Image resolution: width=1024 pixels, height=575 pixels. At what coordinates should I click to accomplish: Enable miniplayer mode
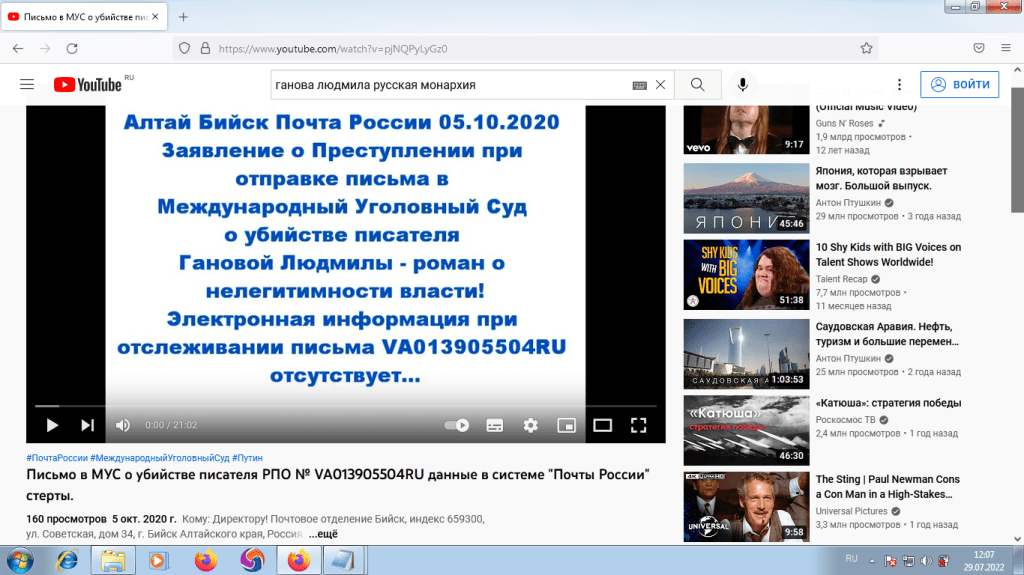(x=566, y=425)
